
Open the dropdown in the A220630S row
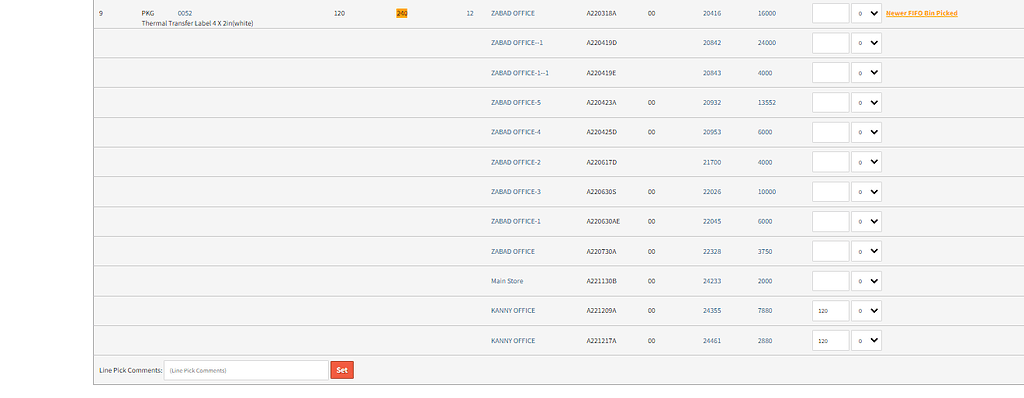click(x=867, y=191)
